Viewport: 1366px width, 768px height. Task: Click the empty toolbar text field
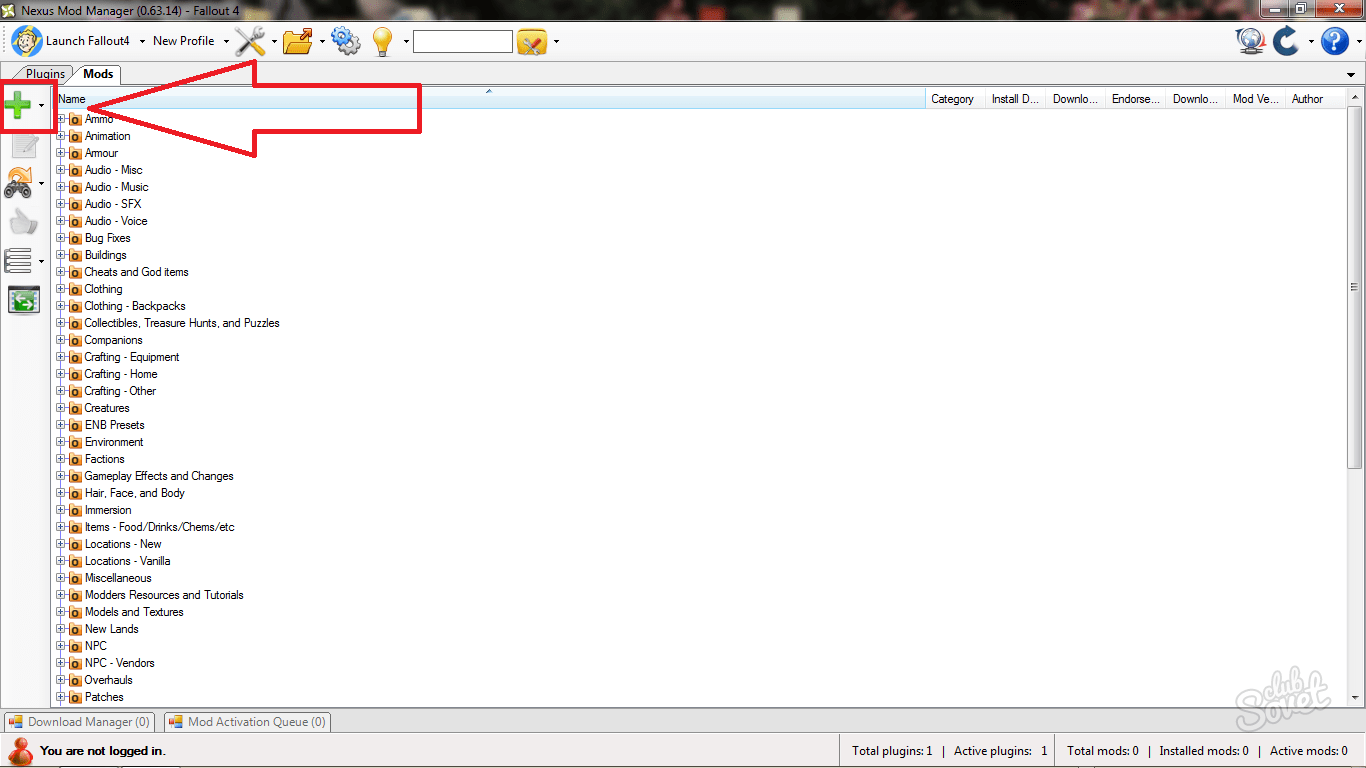tap(462, 42)
